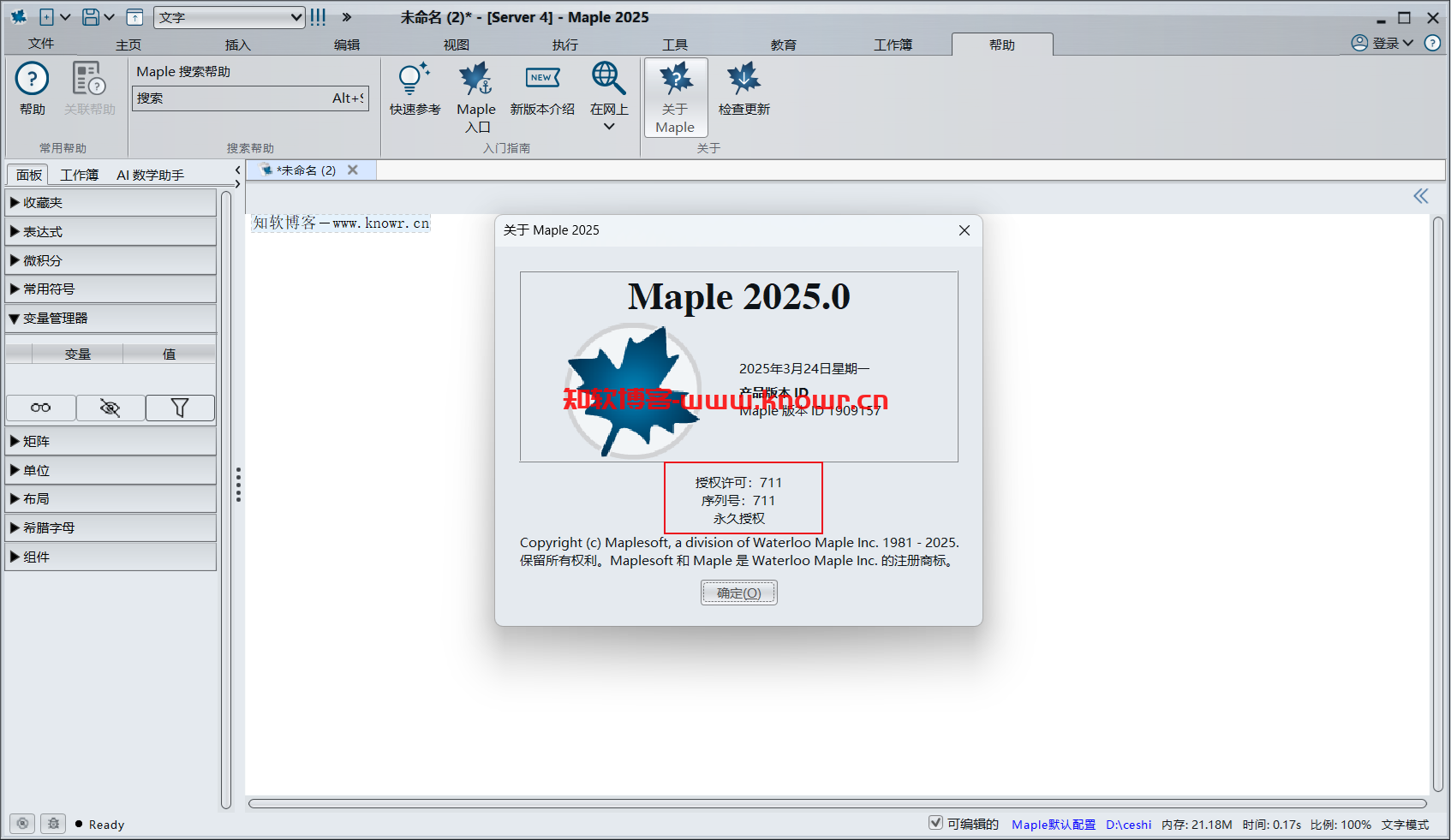The height and width of the screenshot is (840, 1451).
Task: Switch to the Tools (工具) ribbon tab
Action: click(x=675, y=45)
